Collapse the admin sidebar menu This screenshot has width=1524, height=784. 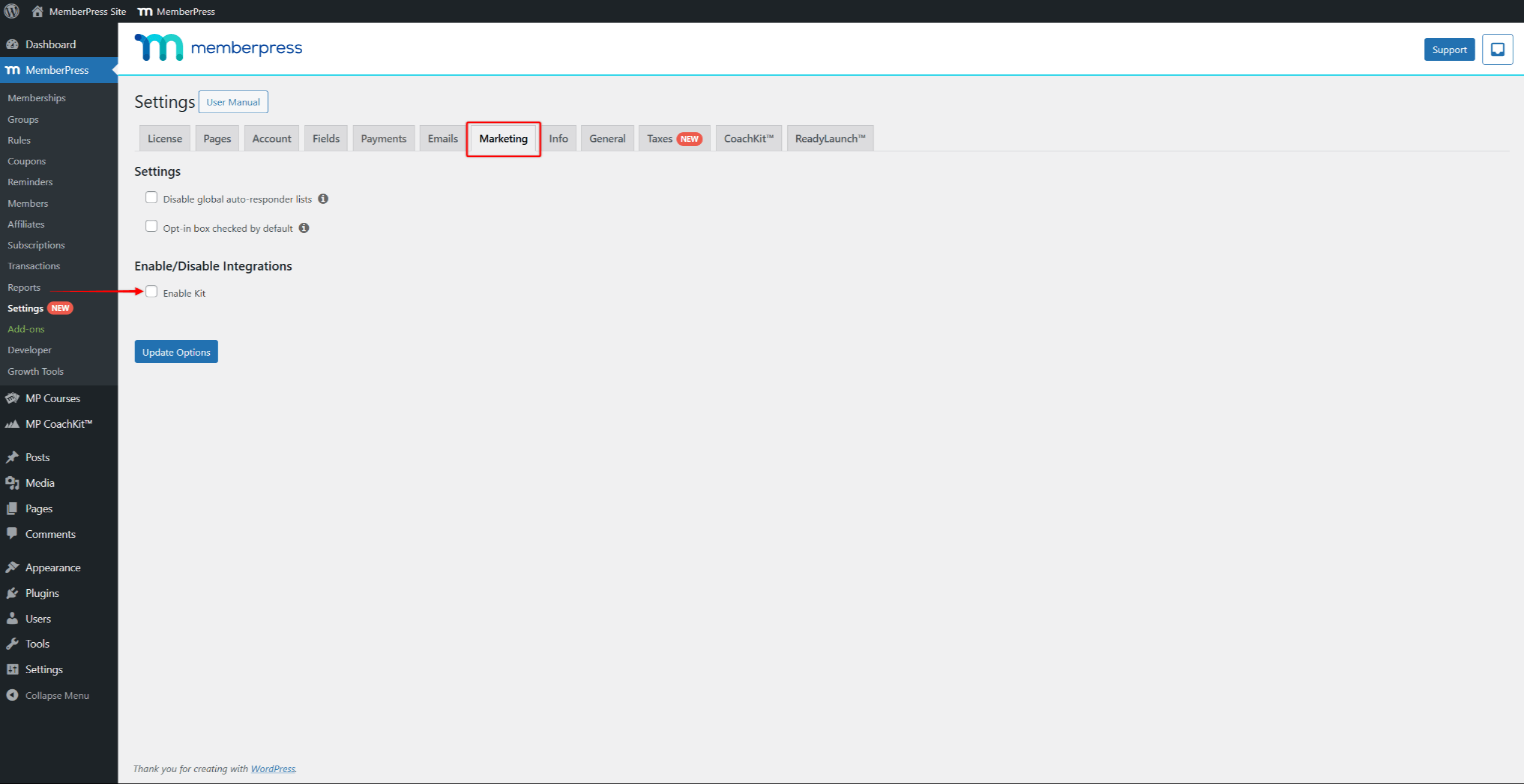pos(56,696)
